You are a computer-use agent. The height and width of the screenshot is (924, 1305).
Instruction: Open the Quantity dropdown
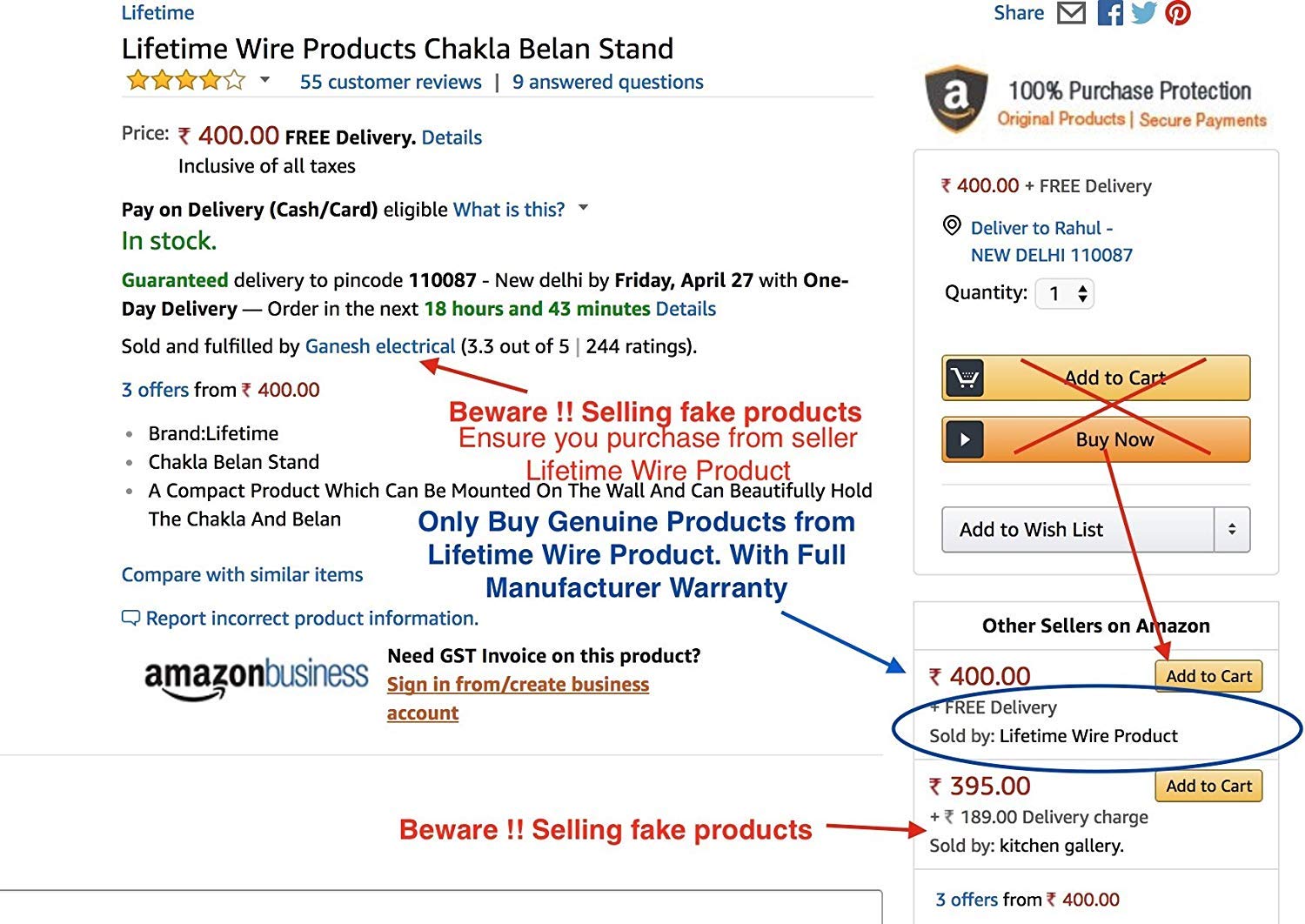[1065, 293]
